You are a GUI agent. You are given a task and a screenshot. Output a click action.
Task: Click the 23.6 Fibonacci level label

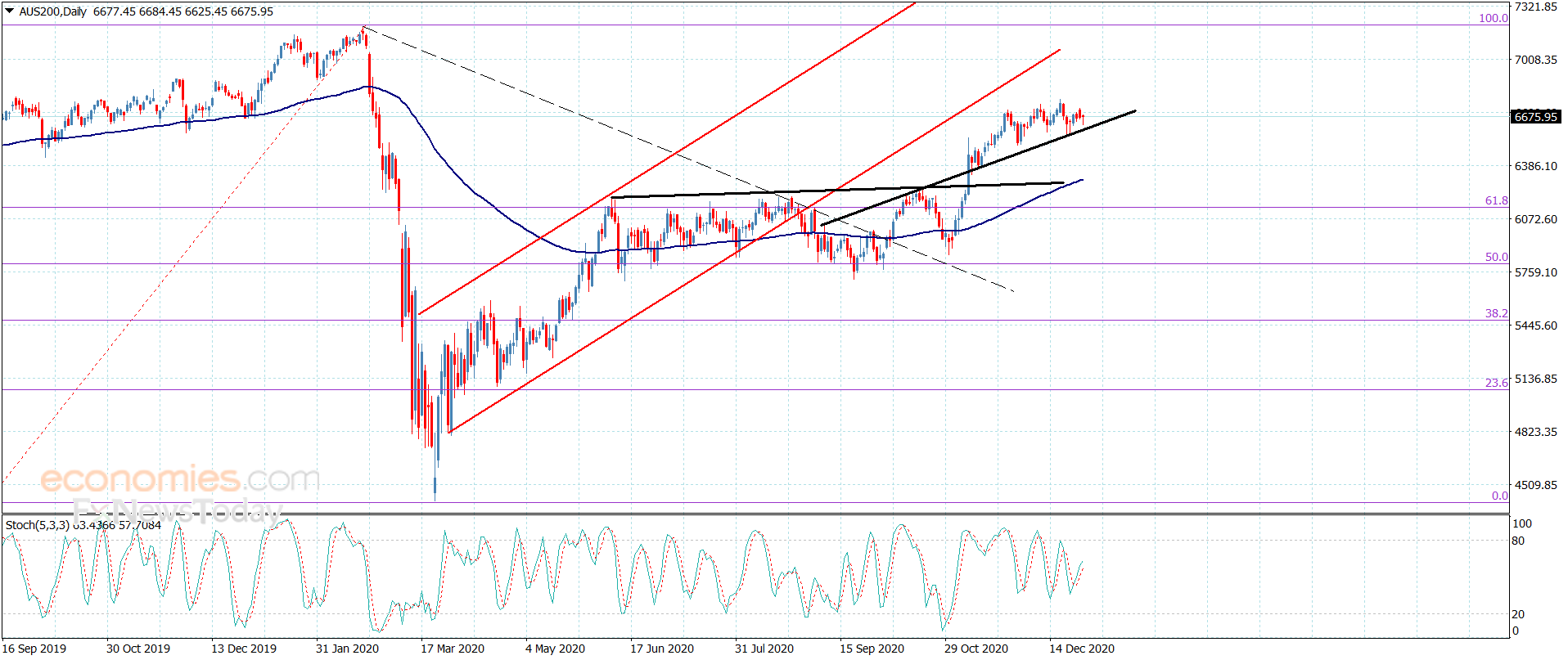[1497, 383]
